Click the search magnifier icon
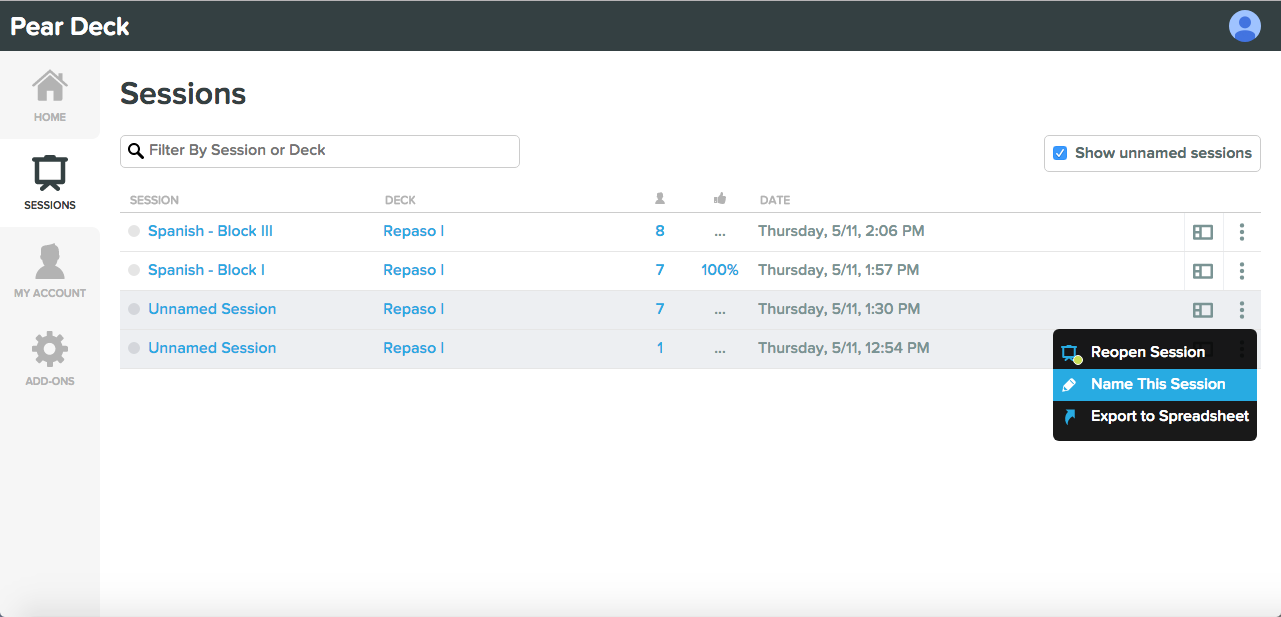The height and width of the screenshot is (617, 1281). (136, 151)
